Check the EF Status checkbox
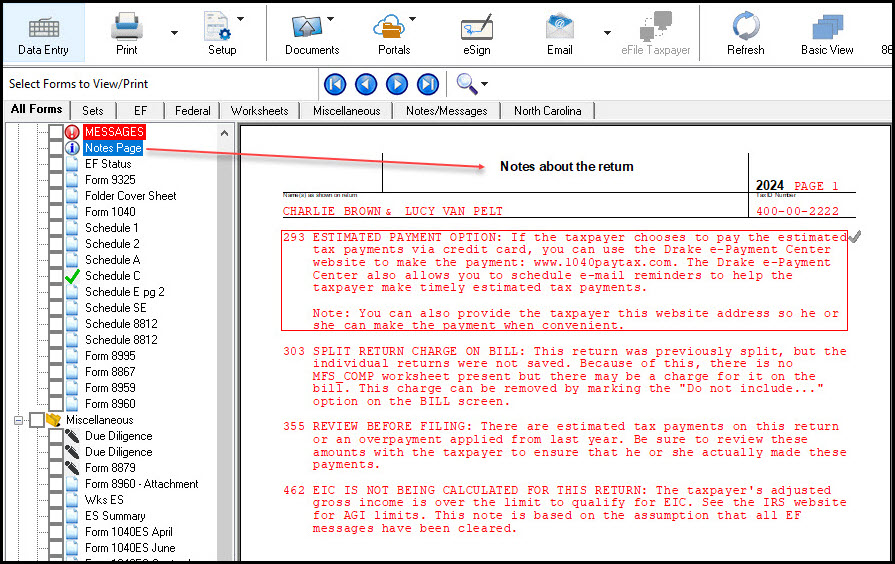895x564 pixels. click(55, 164)
